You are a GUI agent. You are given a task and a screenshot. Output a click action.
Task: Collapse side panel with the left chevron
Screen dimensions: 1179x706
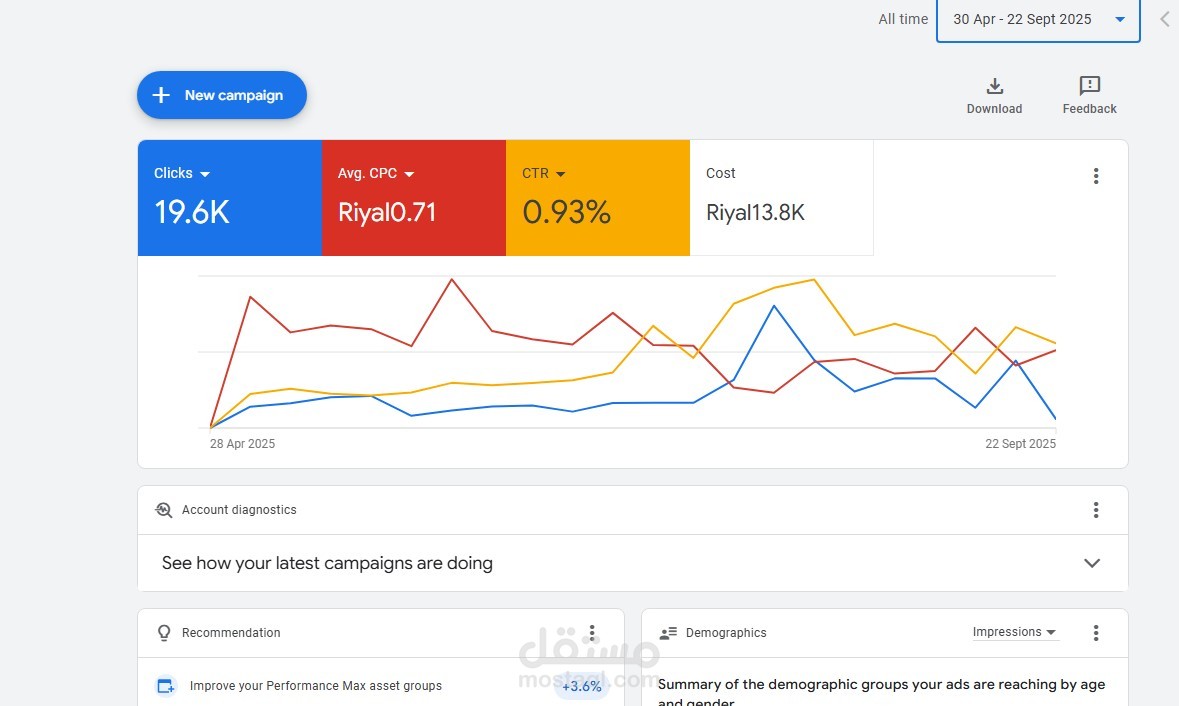tap(1165, 19)
